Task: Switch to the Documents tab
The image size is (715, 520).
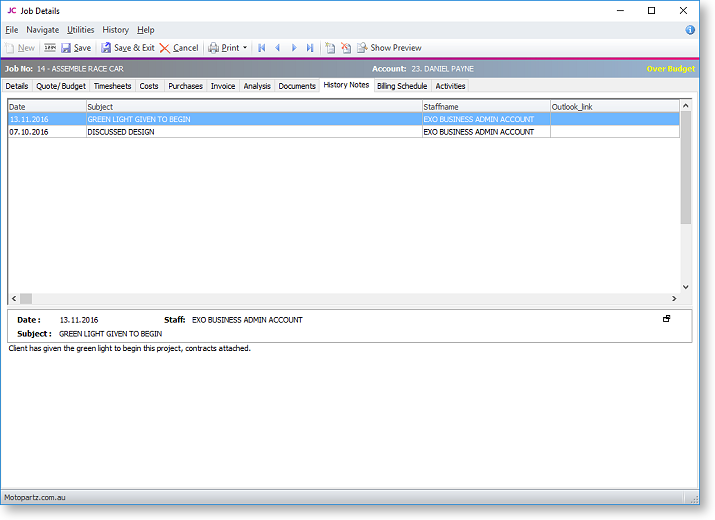Action: point(297,86)
